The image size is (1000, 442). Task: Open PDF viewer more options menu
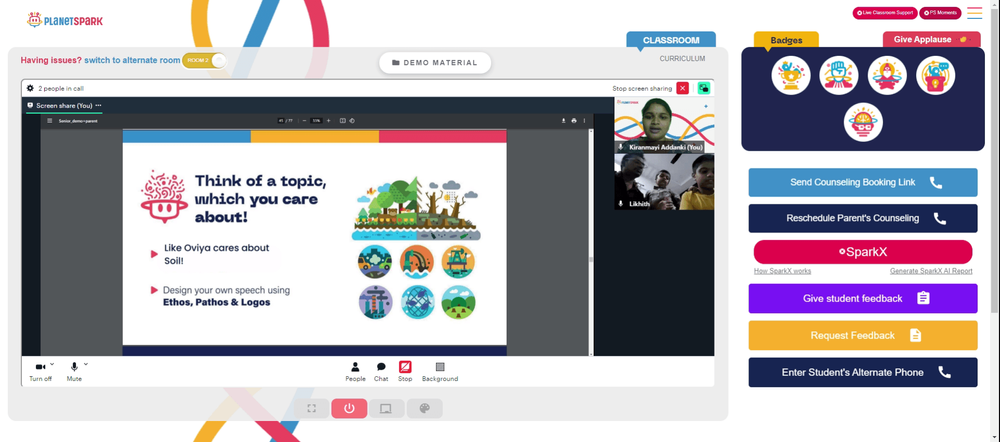tap(584, 121)
